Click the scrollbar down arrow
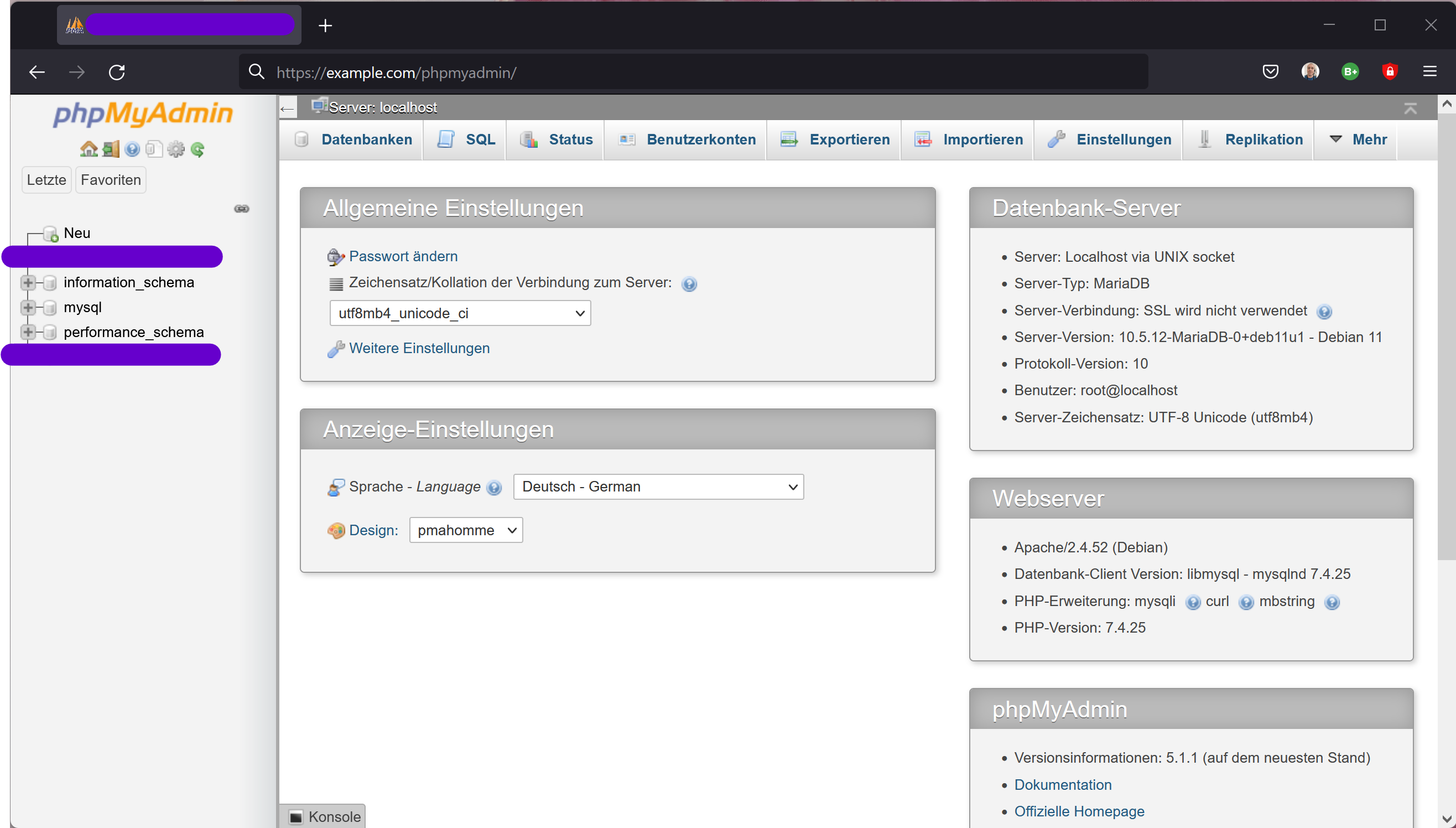The image size is (1456, 828). coord(1447,819)
